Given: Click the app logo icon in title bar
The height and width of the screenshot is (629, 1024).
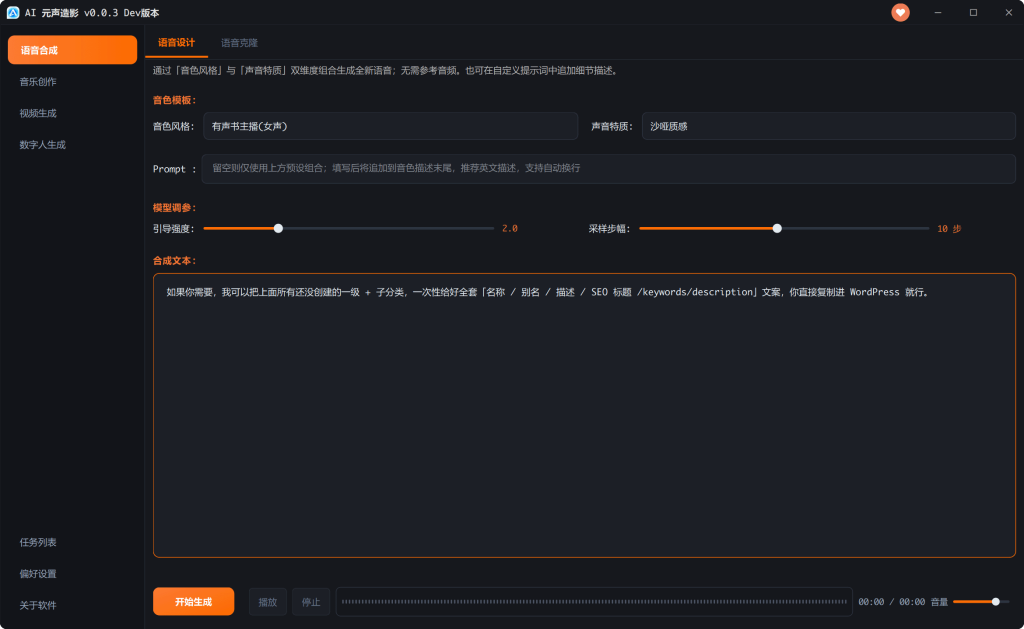Looking at the screenshot, I should coord(12,12).
